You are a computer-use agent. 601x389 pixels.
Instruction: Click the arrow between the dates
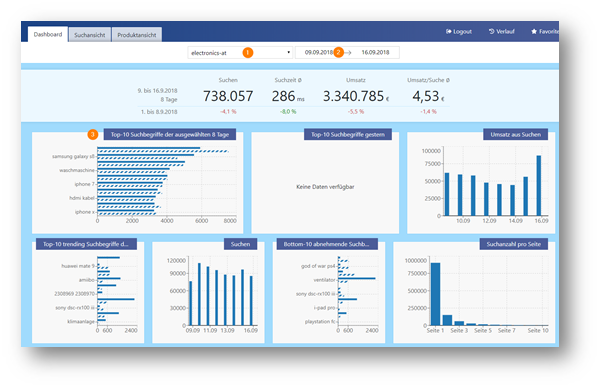click(x=348, y=53)
